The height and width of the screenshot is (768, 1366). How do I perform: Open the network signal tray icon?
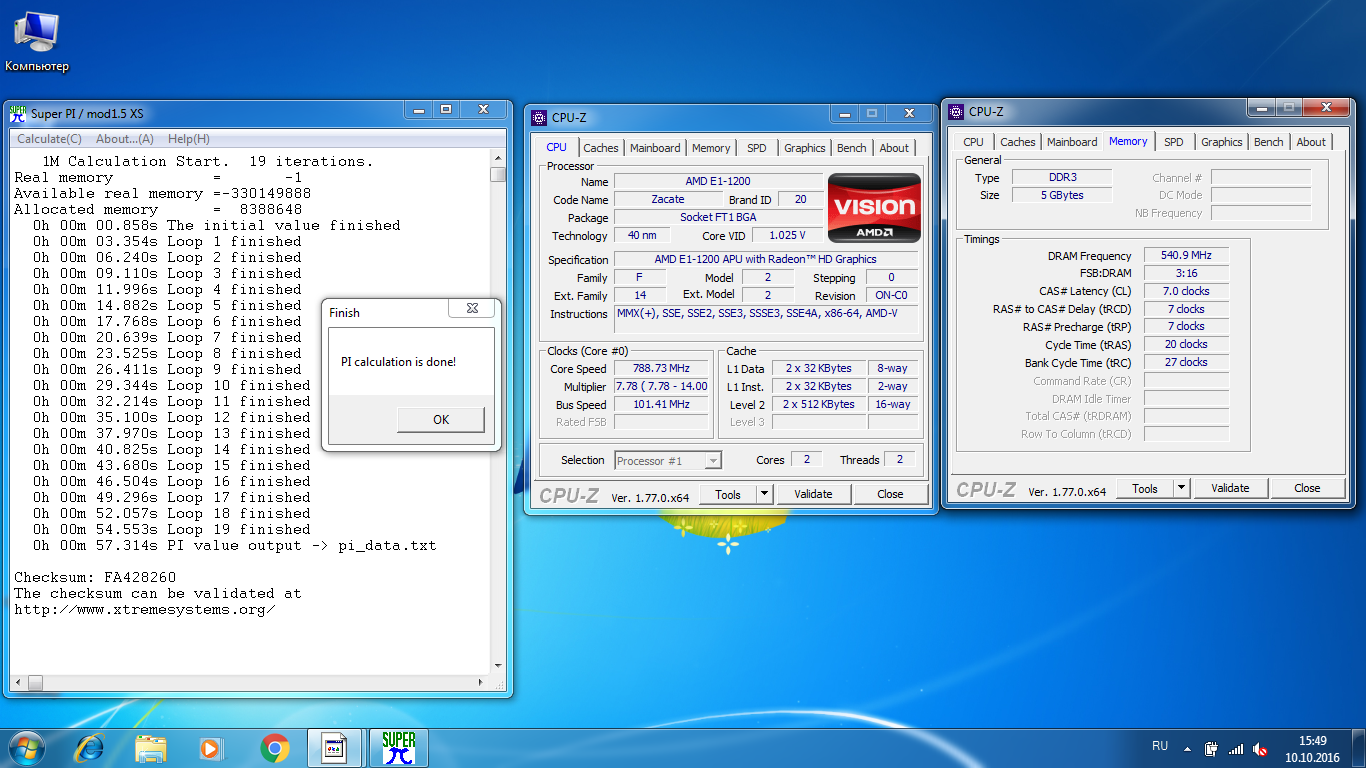[1236, 748]
